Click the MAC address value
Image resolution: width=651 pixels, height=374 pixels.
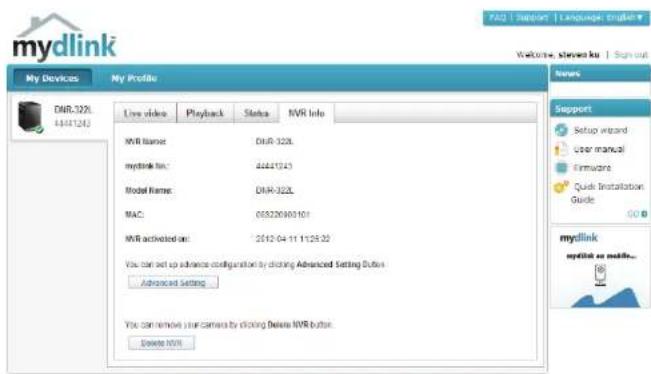283,215
